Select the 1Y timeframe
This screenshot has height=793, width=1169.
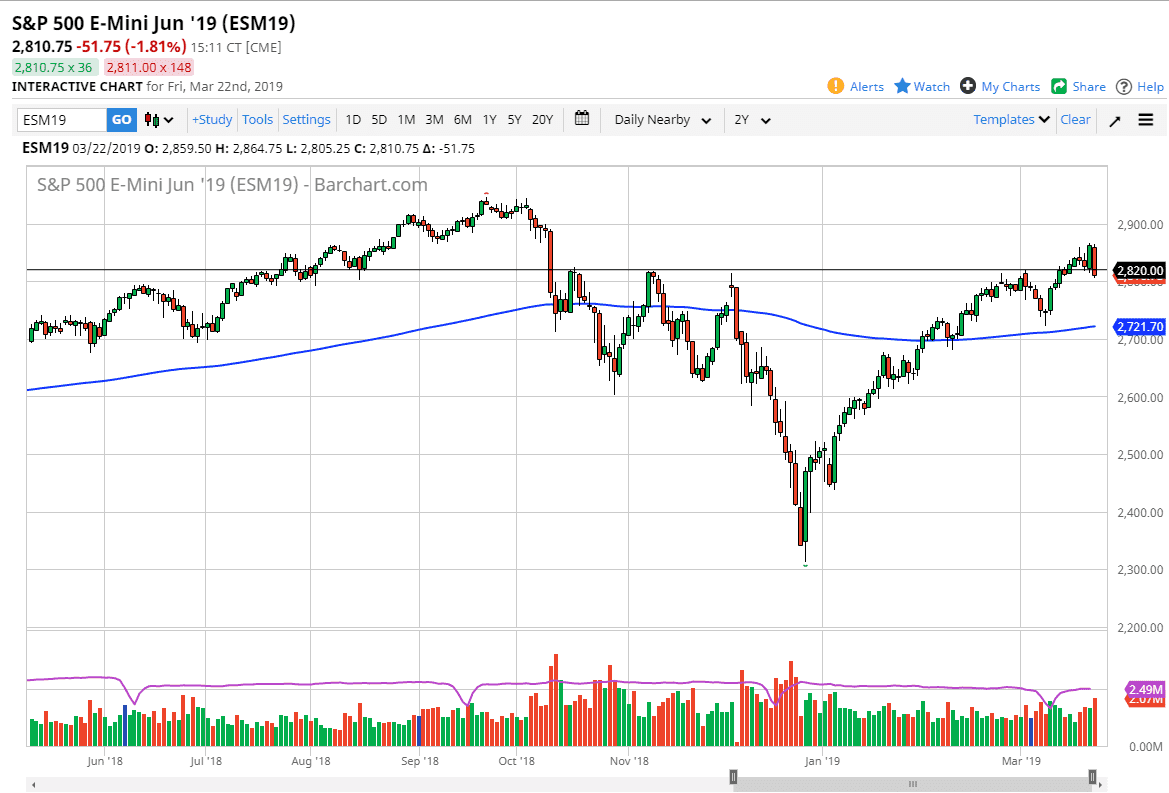[x=489, y=119]
